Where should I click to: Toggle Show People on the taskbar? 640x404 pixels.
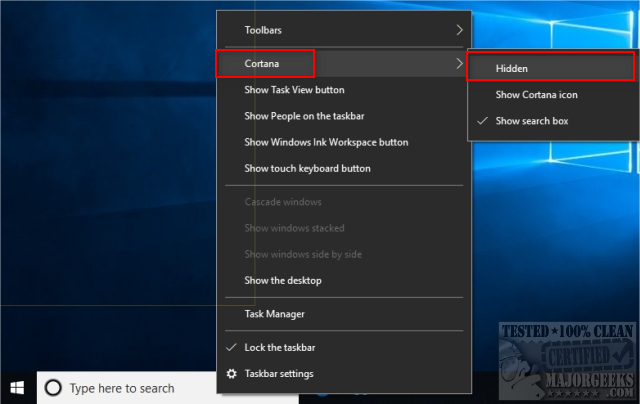point(344,116)
